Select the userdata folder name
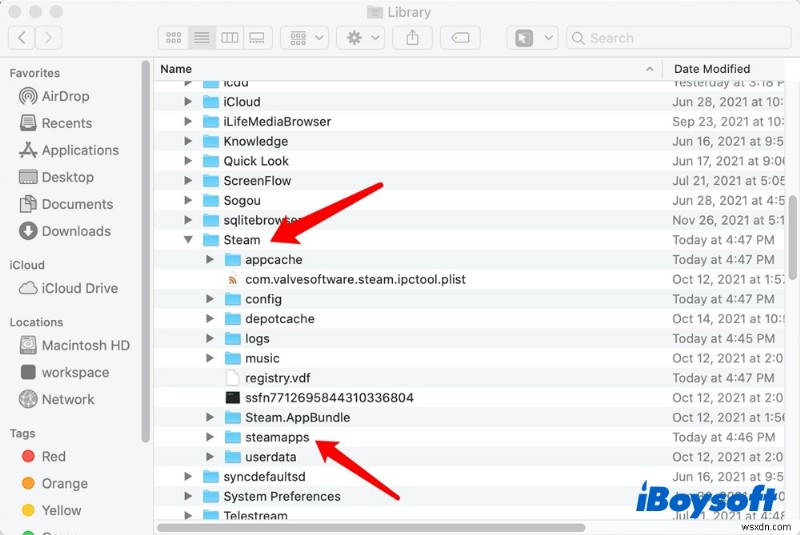 click(270, 457)
